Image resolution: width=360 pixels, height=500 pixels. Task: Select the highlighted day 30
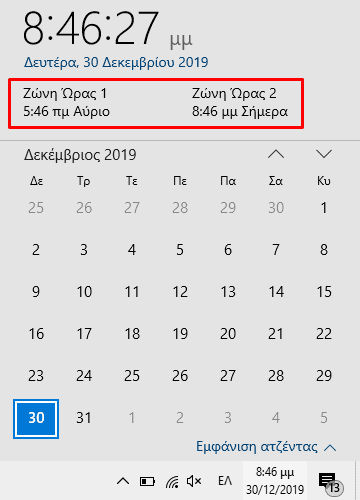point(36,419)
